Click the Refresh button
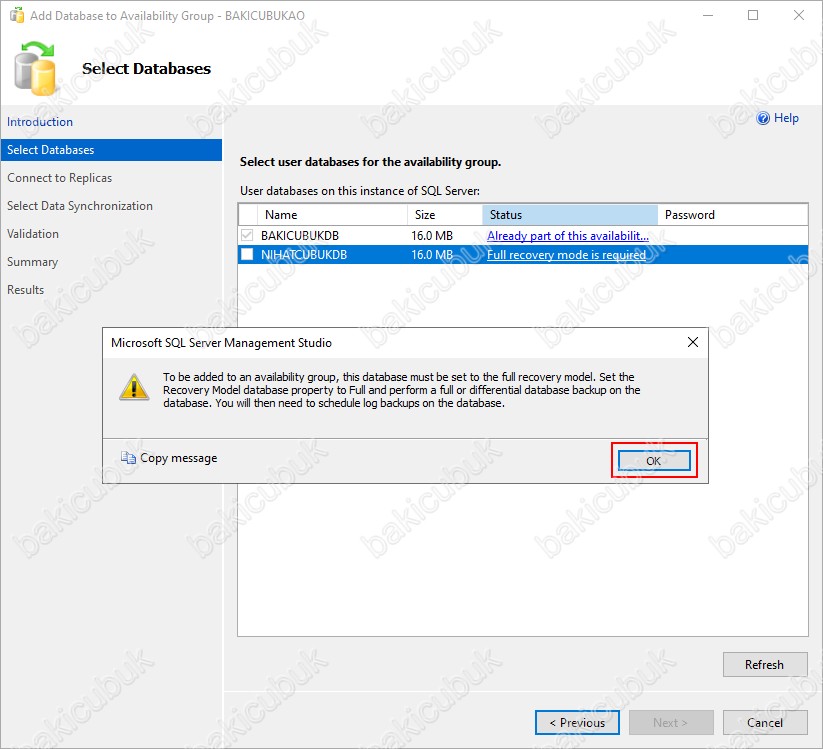Viewport: 823px width, 749px height. pyautogui.click(x=765, y=664)
